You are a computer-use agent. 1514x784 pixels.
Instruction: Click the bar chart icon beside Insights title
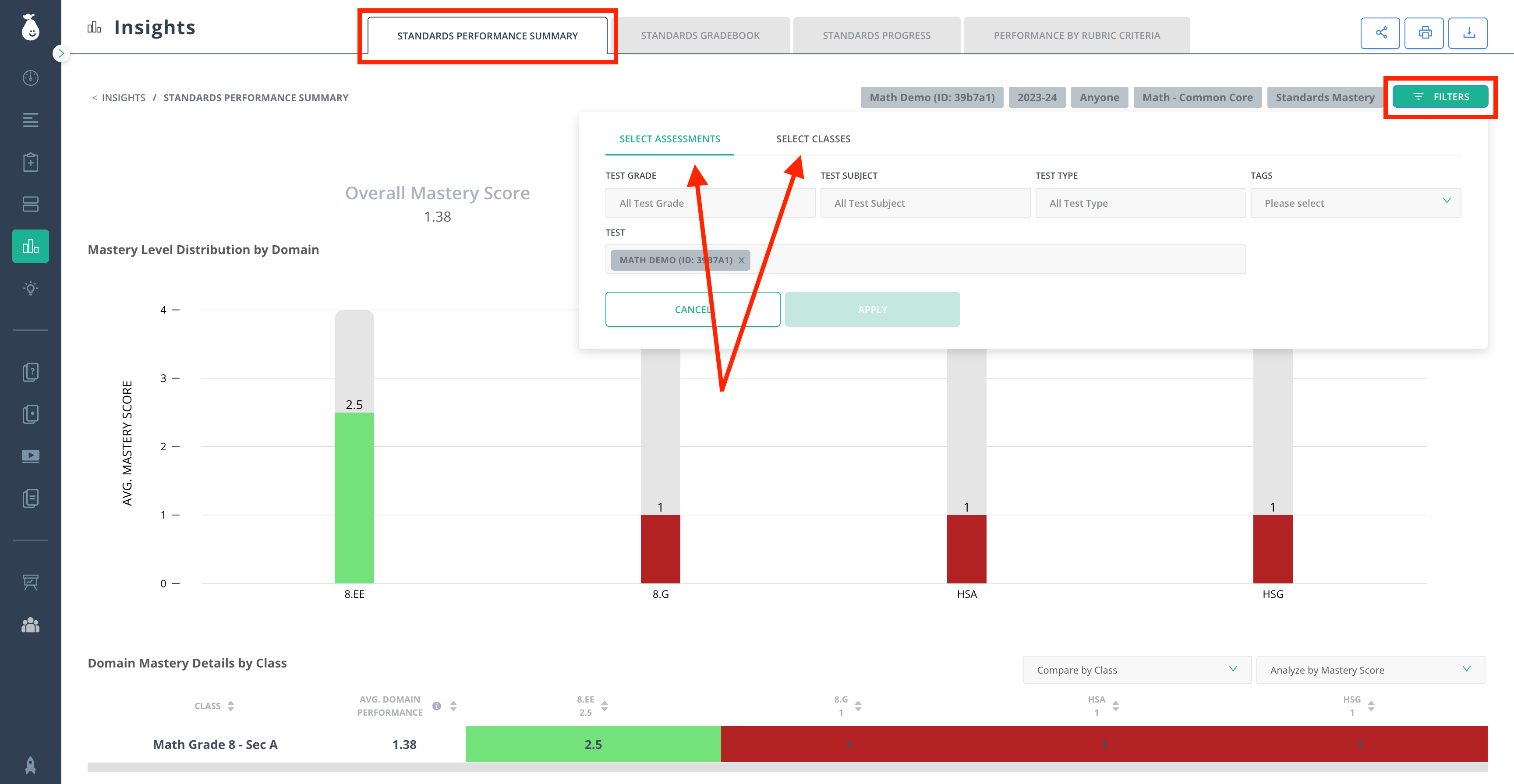[x=94, y=27]
